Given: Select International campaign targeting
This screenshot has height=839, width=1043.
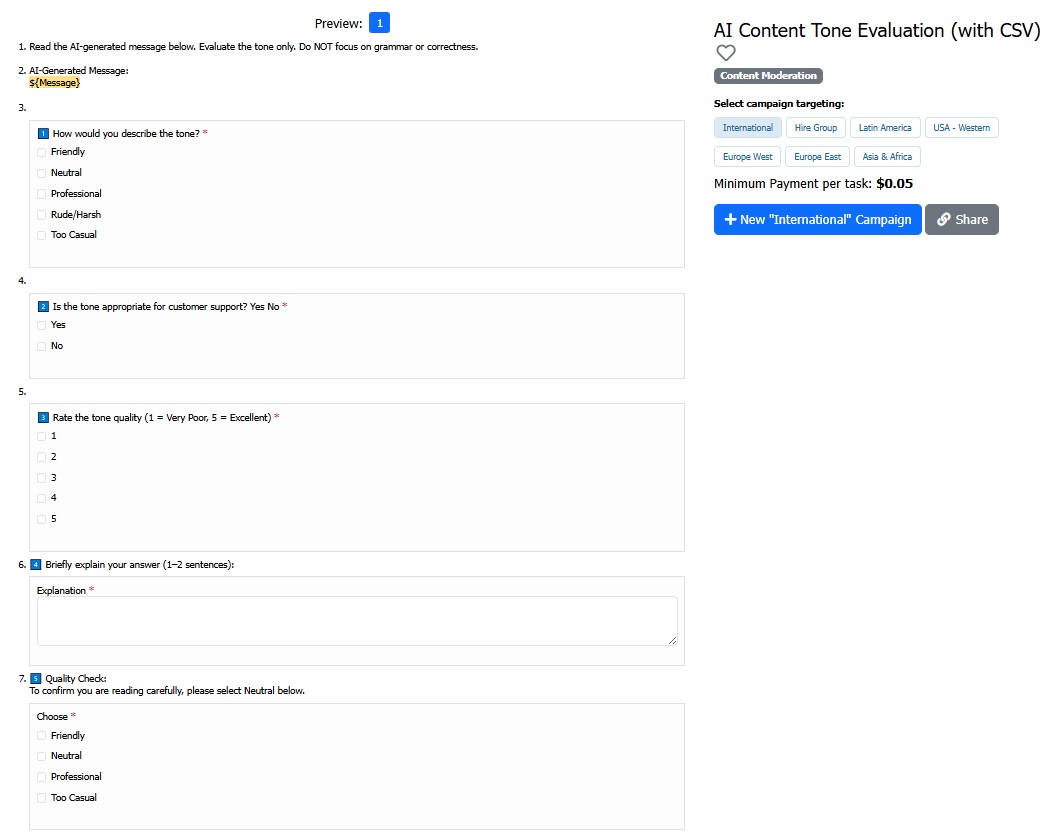Looking at the screenshot, I should point(748,128).
